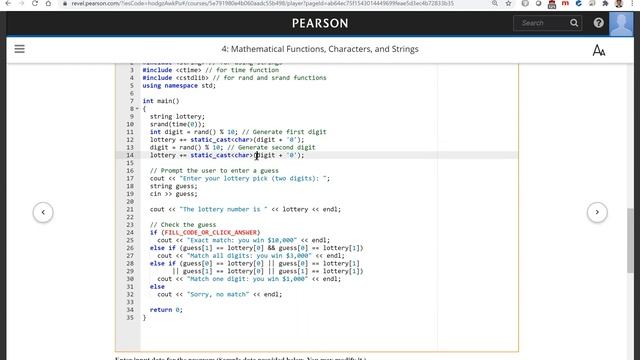This screenshot has width=640, height=360.
Task: Click the red 'm' extension icon
Action: 565,4
